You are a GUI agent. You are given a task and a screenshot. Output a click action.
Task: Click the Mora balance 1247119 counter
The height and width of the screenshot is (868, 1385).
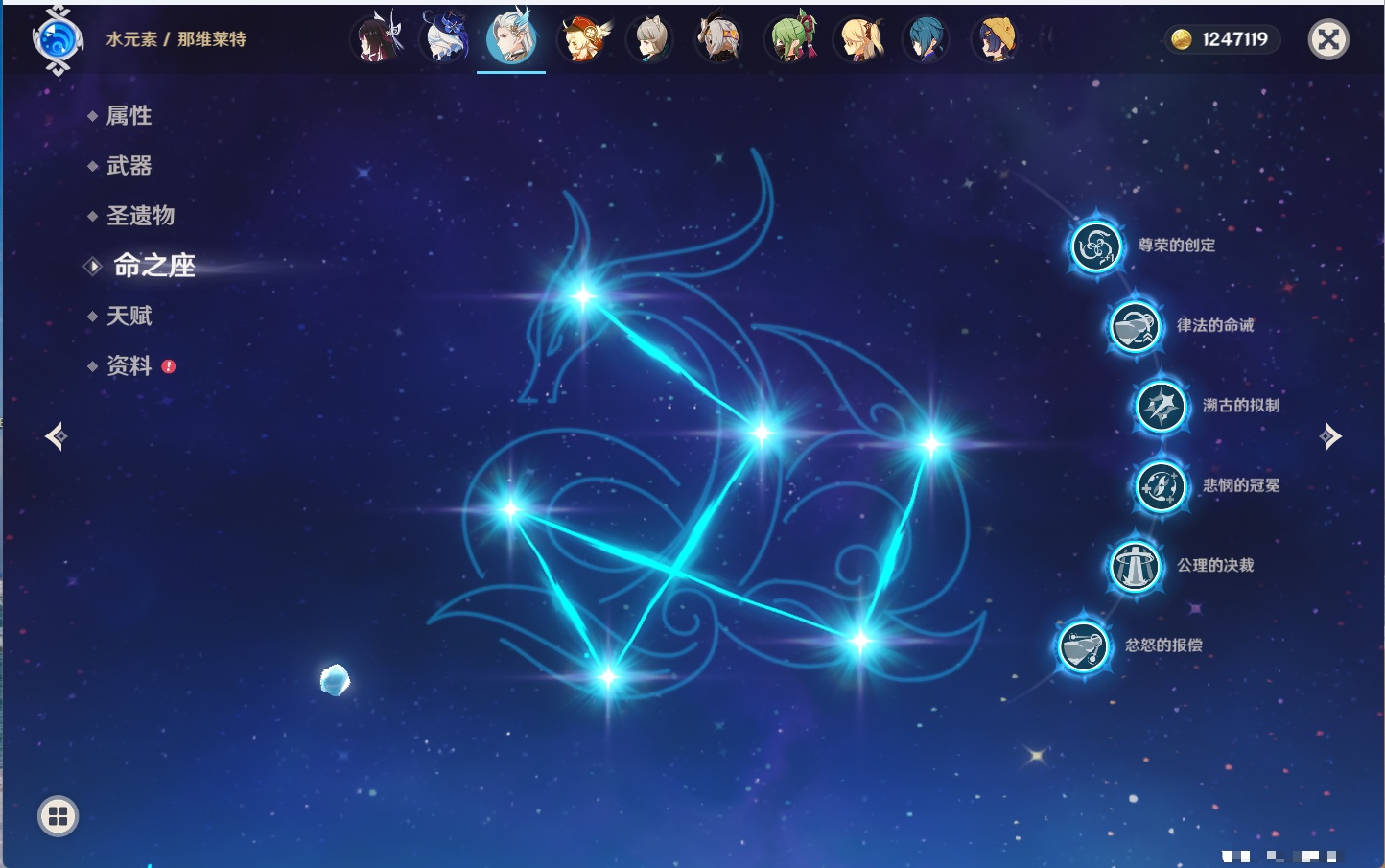click(1222, 39)
